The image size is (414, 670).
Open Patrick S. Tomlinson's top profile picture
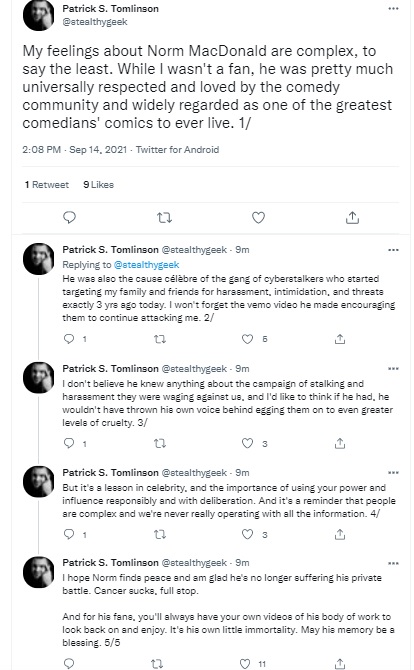pyautogui.click(x=38, y=15)
